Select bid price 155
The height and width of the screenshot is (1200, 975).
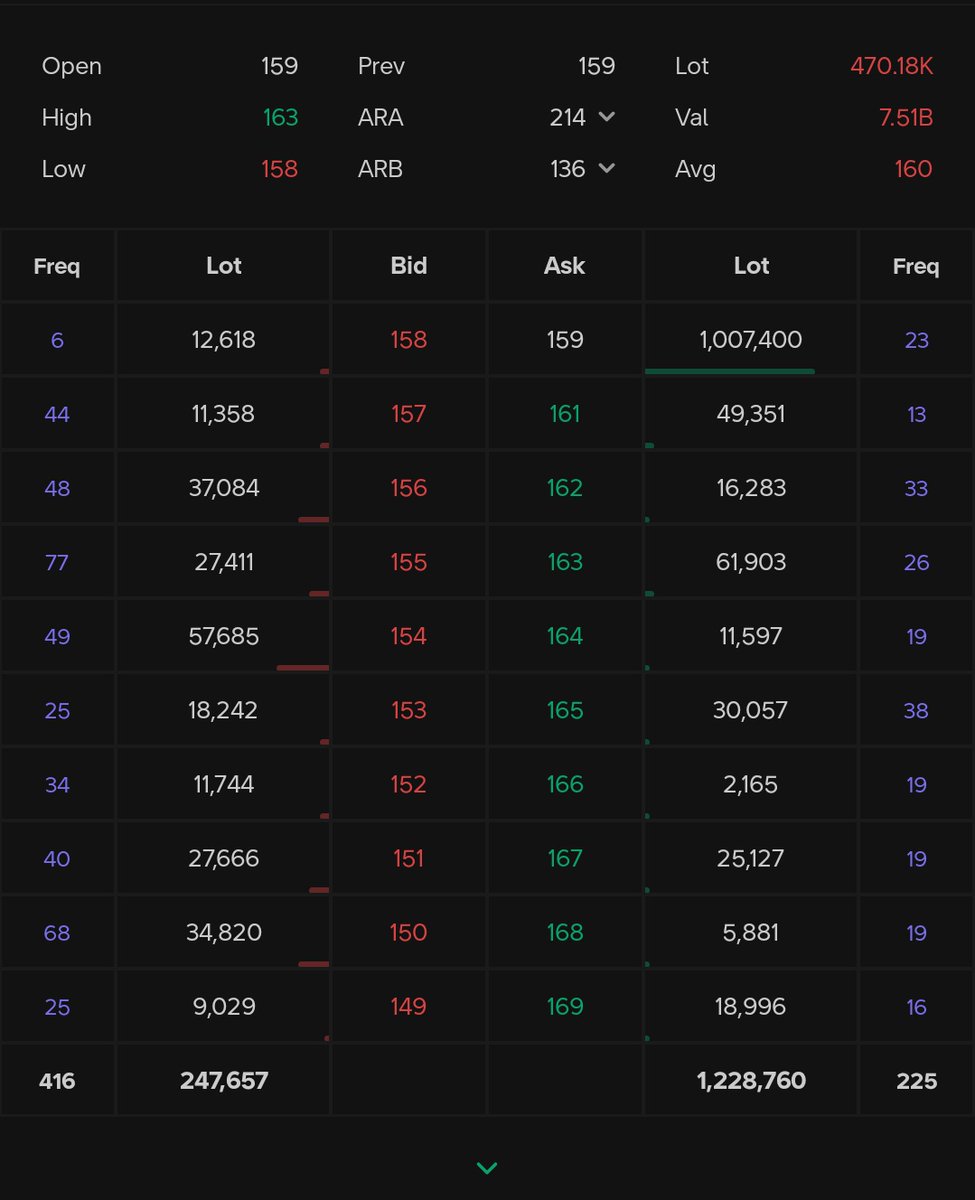(x=409, y=562)
